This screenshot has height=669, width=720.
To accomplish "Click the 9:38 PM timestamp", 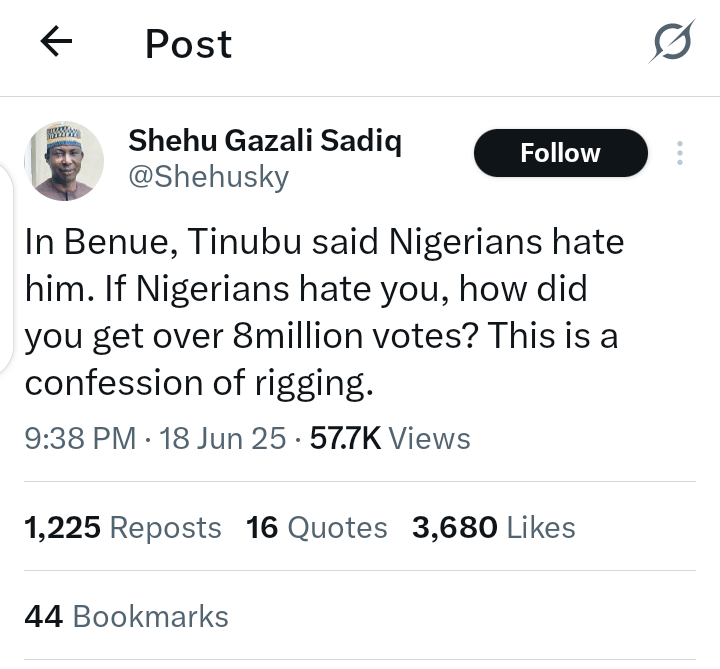I will click(x=80, y=438).
